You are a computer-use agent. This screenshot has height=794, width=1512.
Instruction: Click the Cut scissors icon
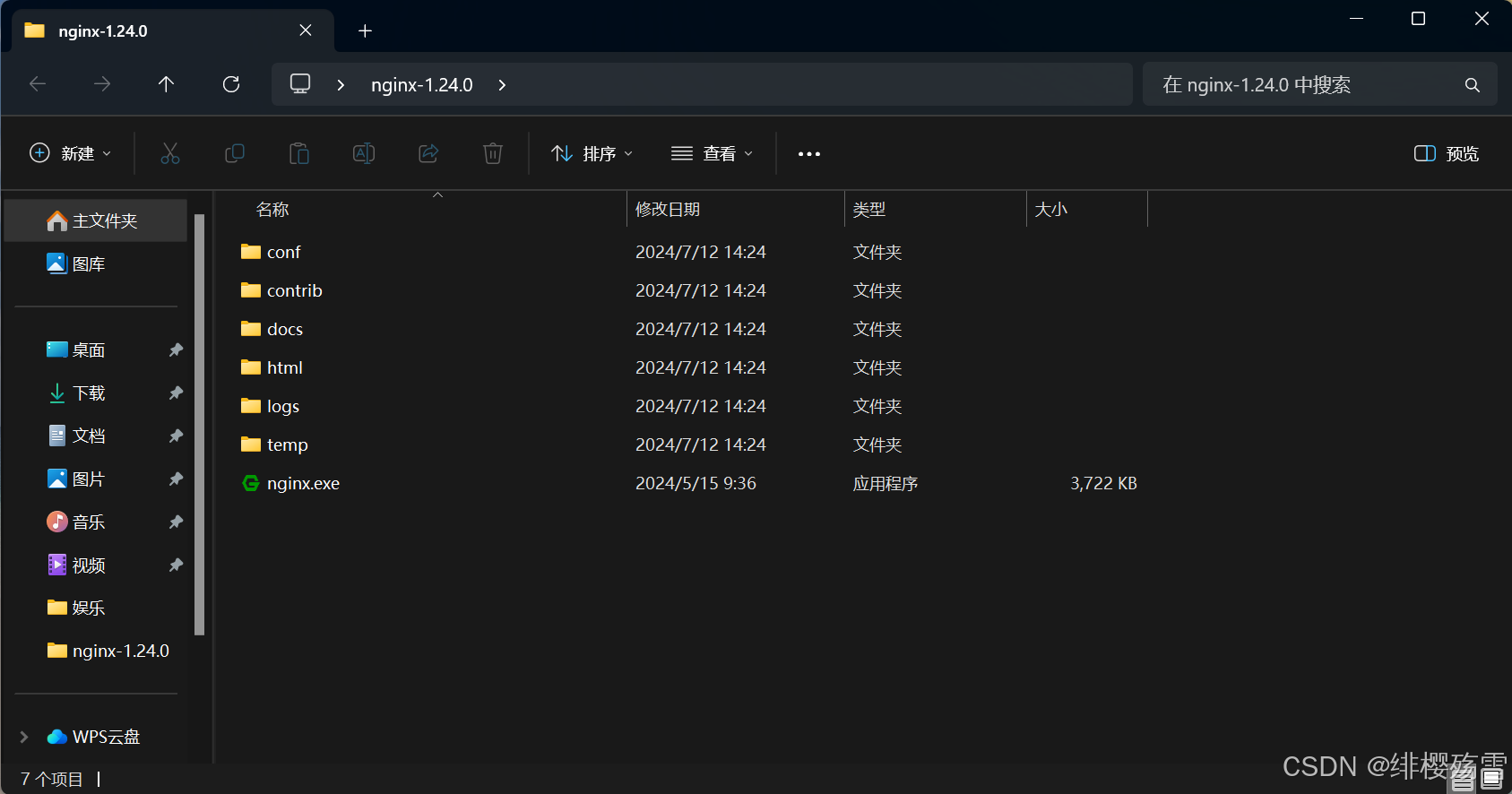(x=170, y=153)
